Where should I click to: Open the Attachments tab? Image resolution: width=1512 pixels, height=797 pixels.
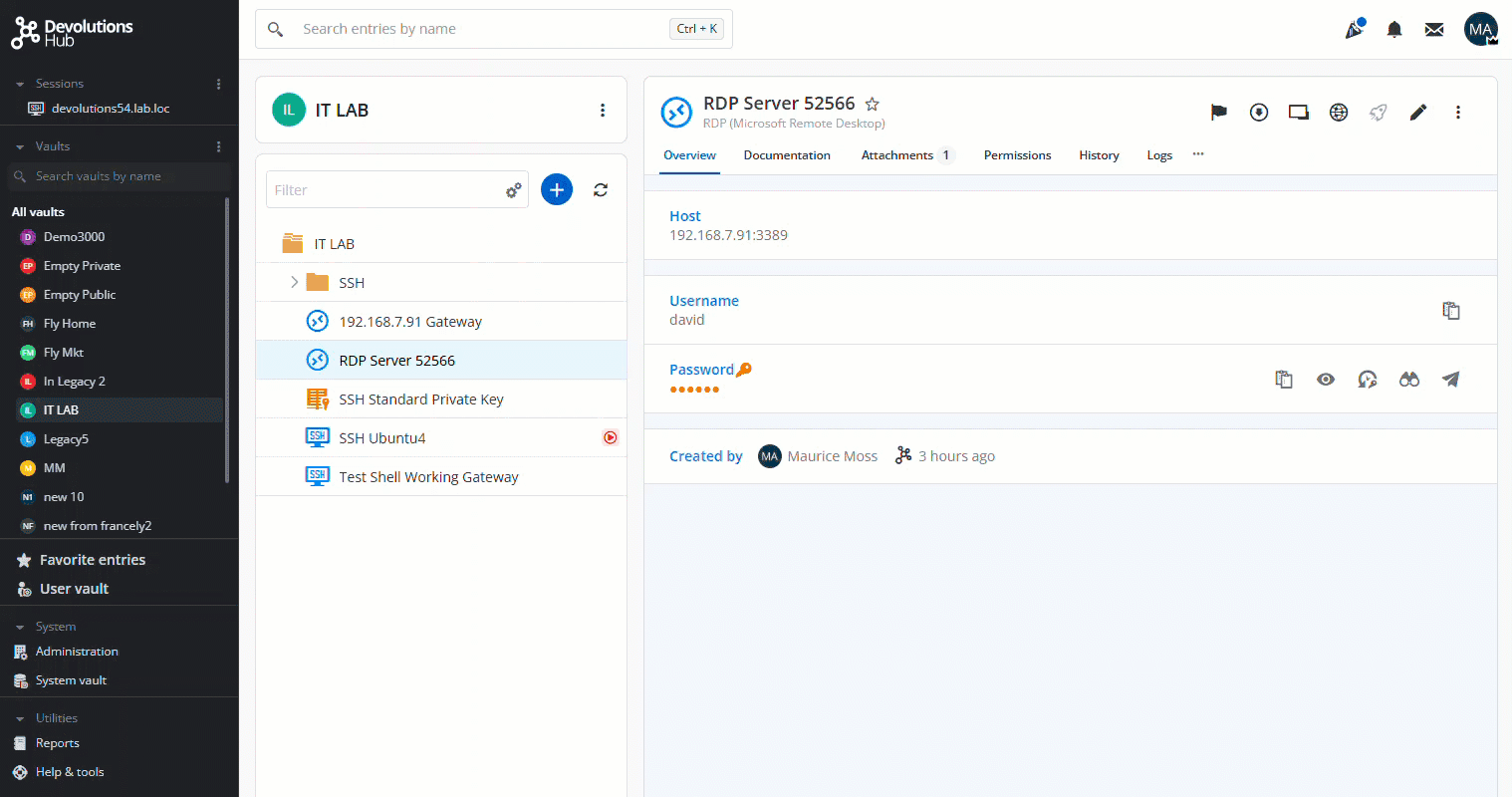pyautogui.click(x=896, y=155)
